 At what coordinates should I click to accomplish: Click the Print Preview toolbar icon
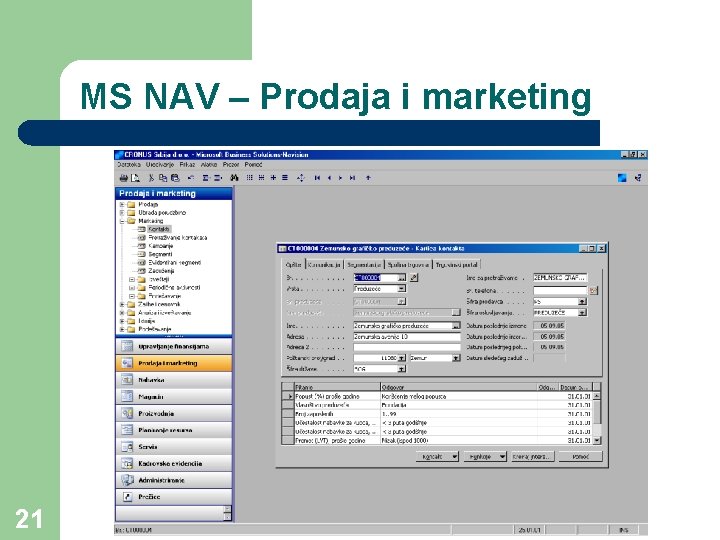coord(135,178)
